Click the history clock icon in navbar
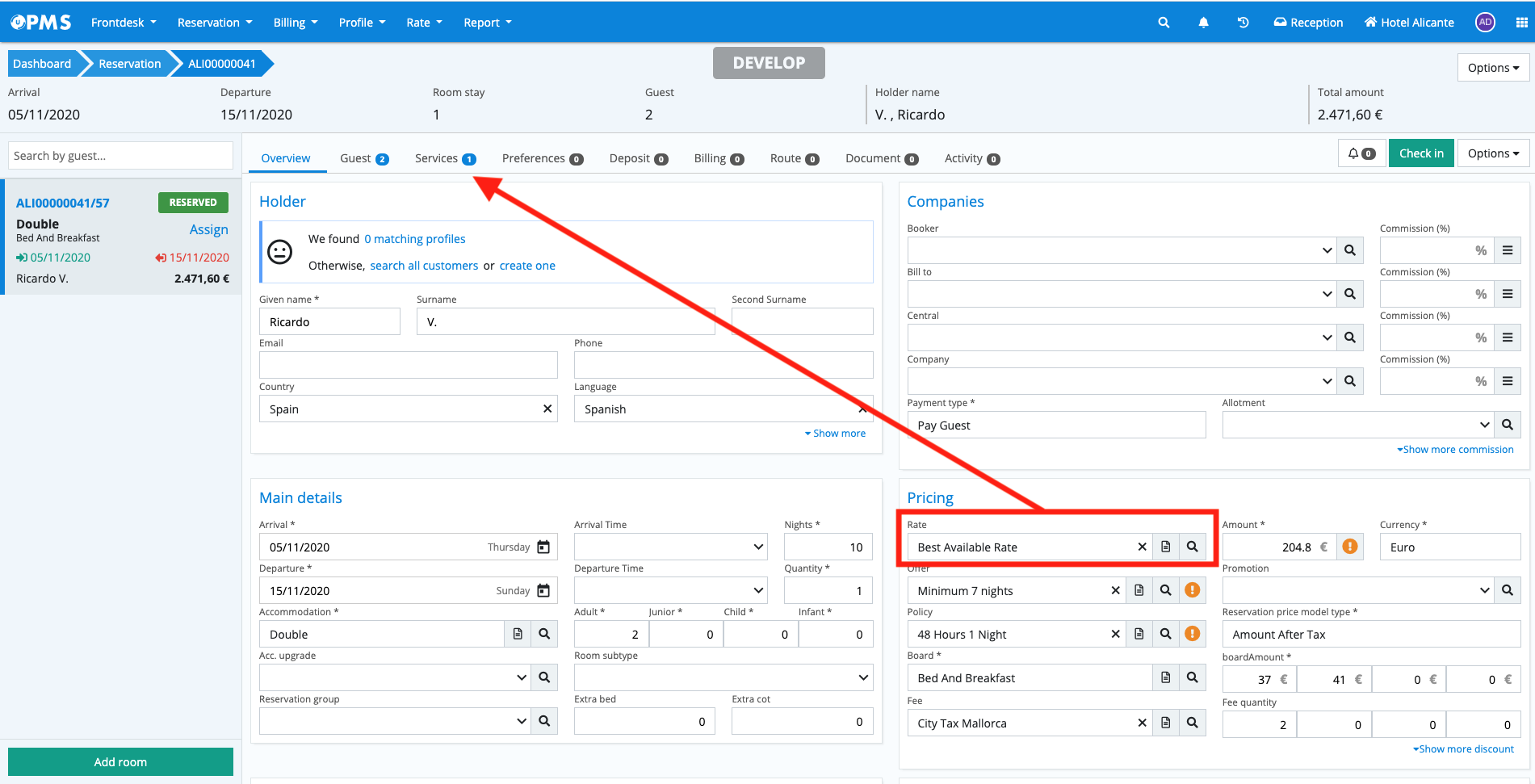The image size is (1535, 784). coord(1243,23)
